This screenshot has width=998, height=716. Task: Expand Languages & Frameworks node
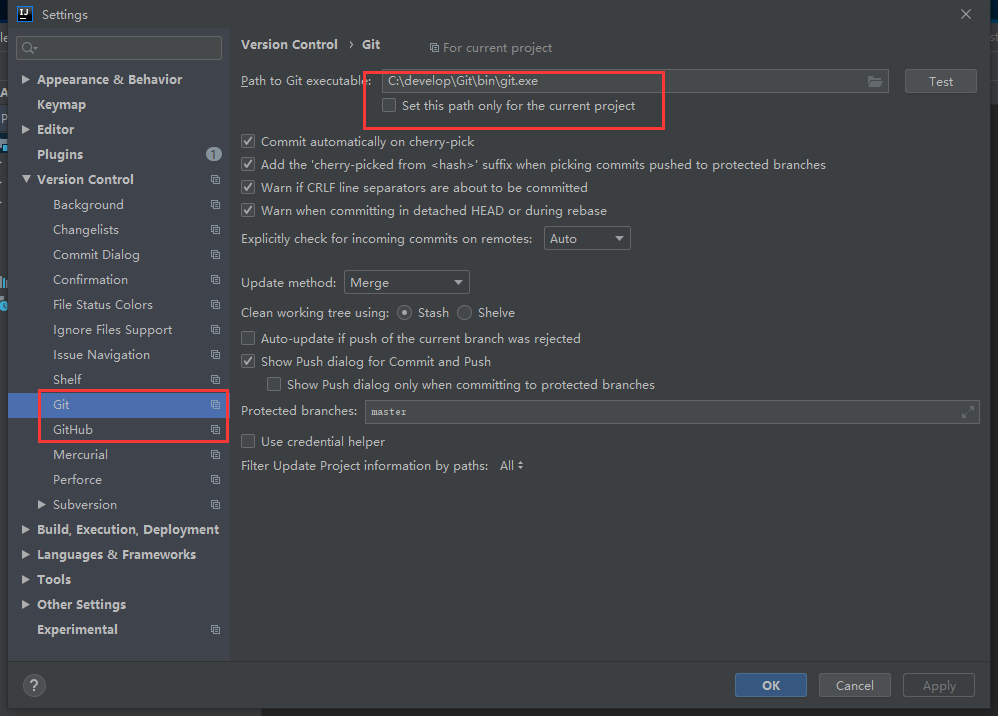point(25,554)
